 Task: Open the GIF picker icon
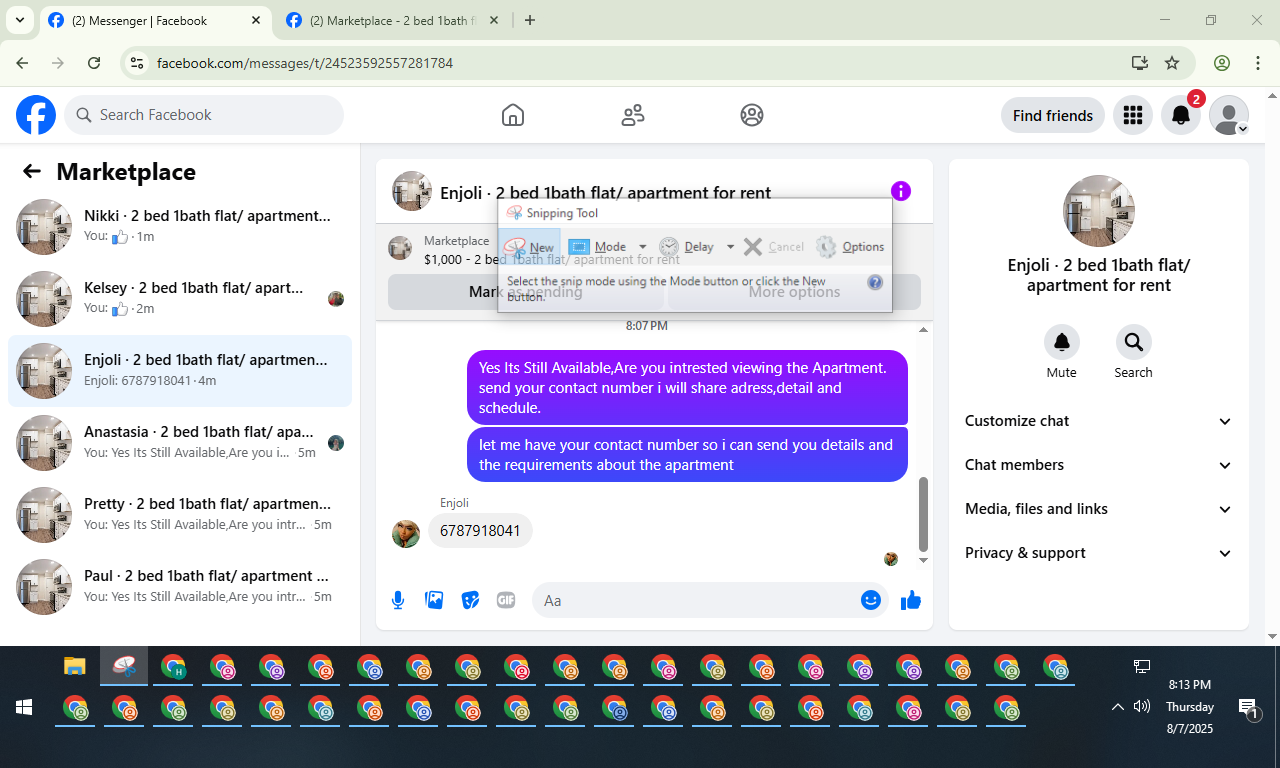(x=506, y=600)
